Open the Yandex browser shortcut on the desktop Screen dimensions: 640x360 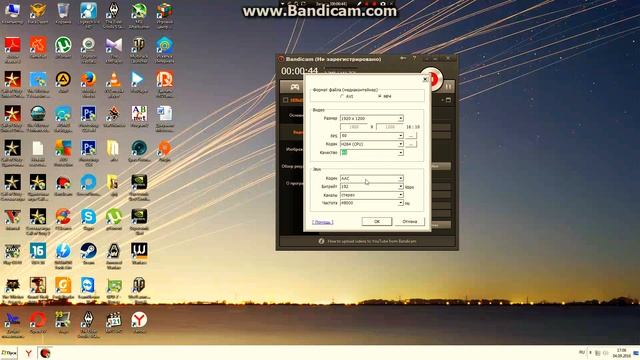[x=139, y=322]
